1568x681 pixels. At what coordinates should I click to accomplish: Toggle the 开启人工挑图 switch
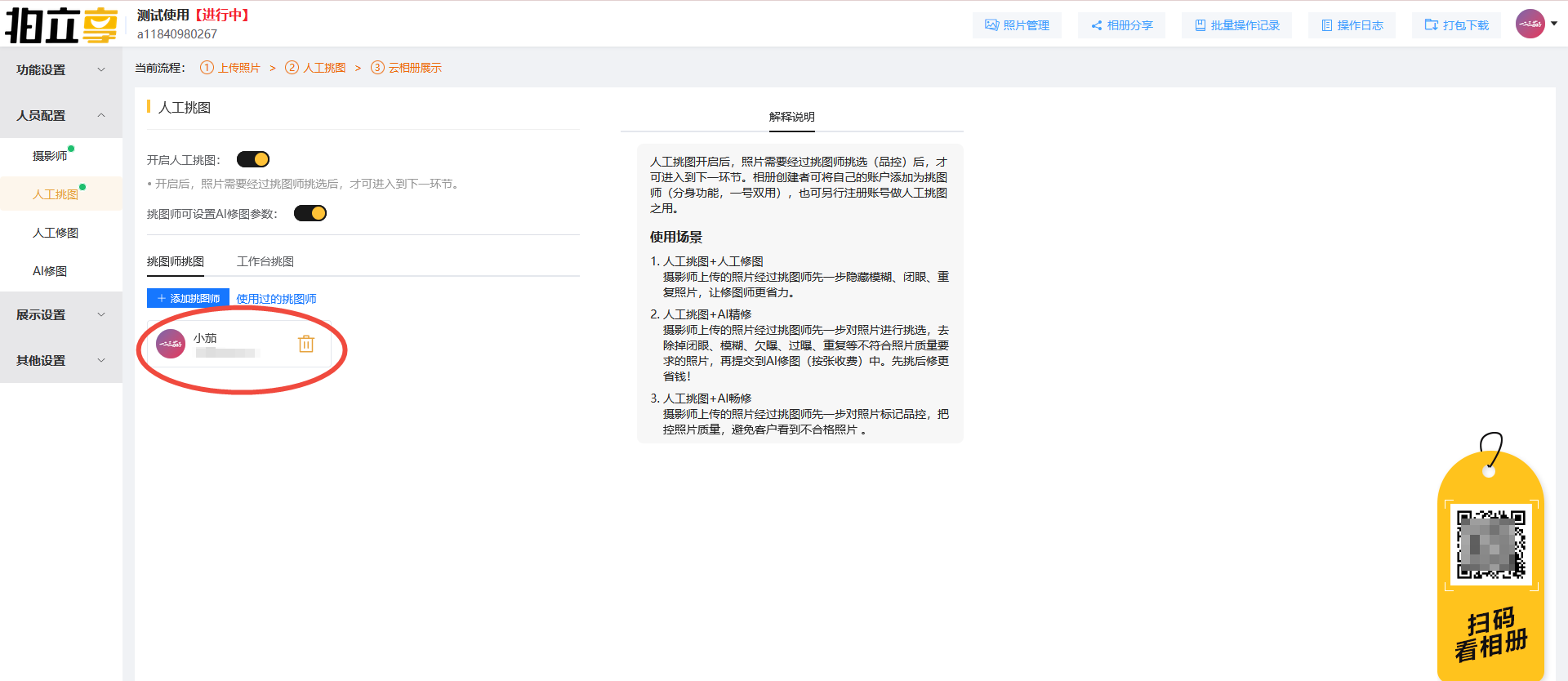pyautogui.click(x=253, y=159)
